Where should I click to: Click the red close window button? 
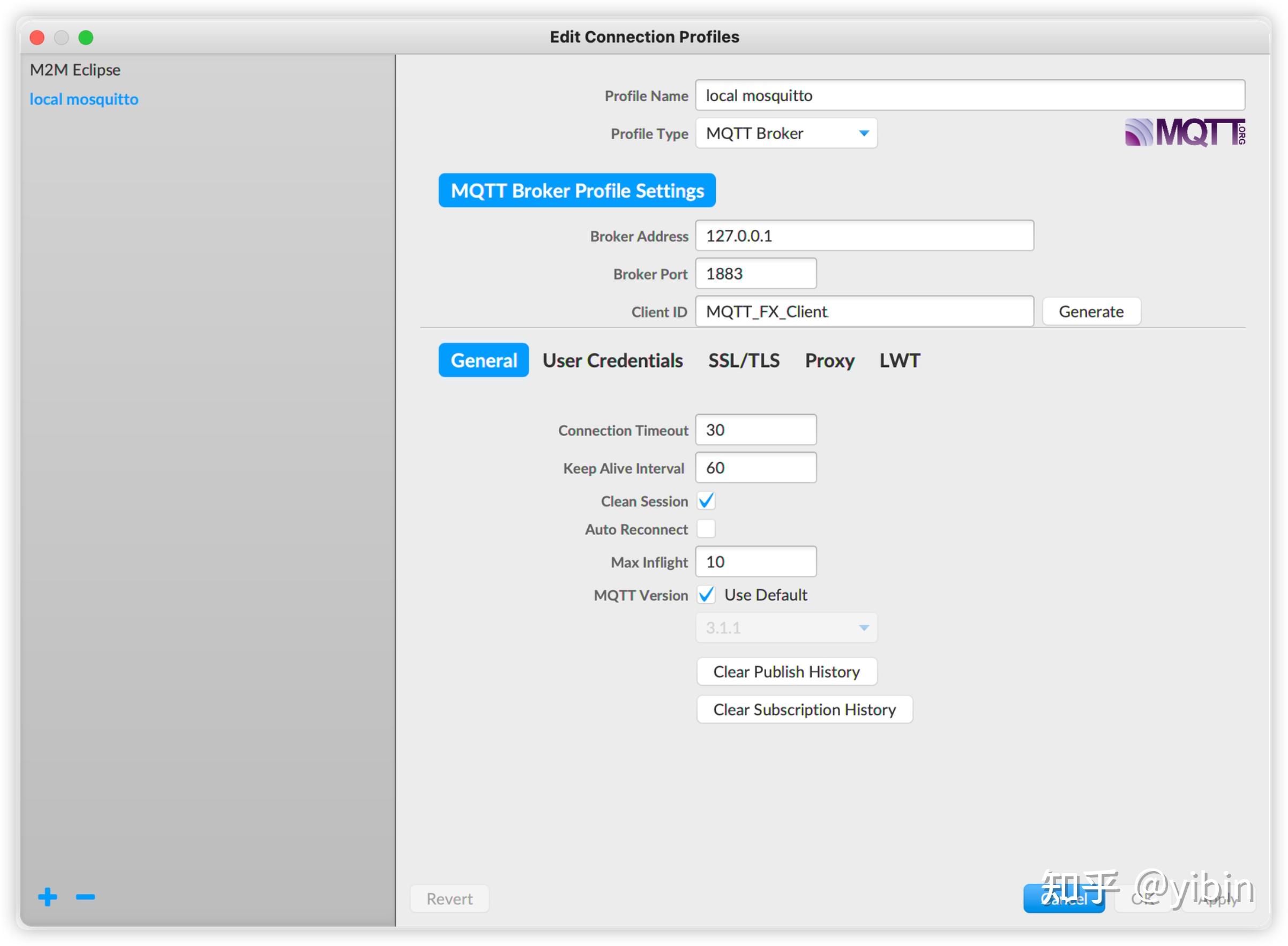(x=37, y=38)
